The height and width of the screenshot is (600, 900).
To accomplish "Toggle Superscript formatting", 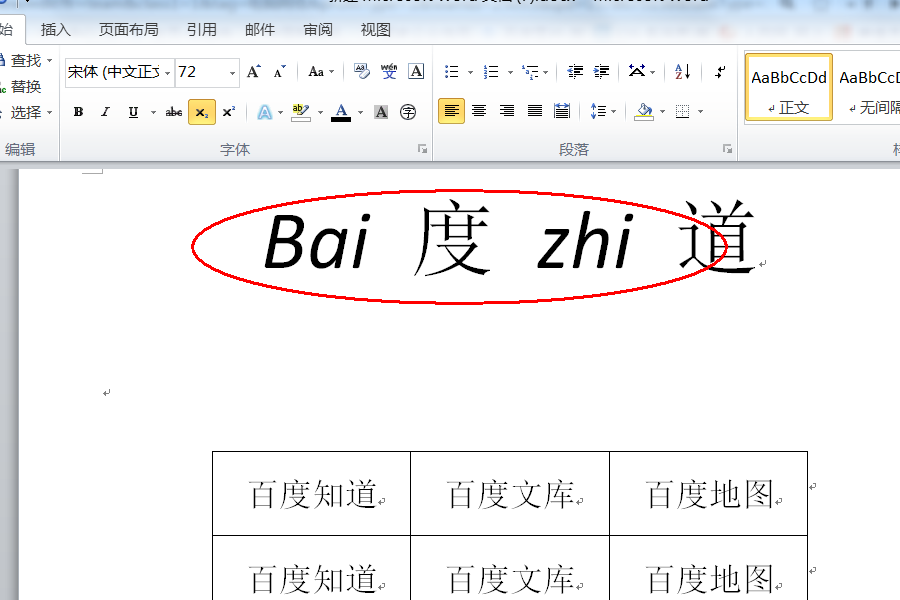I will pyautogui.click(x=229, y=112).
